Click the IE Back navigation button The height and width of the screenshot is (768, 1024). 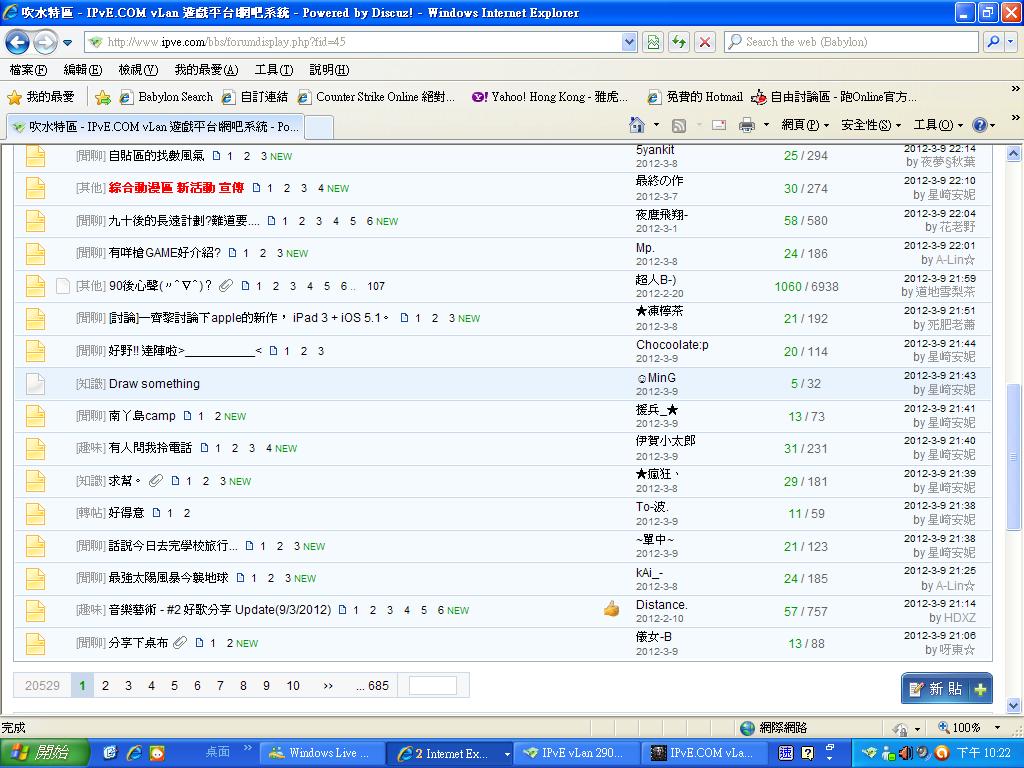[x=18, y=42]
